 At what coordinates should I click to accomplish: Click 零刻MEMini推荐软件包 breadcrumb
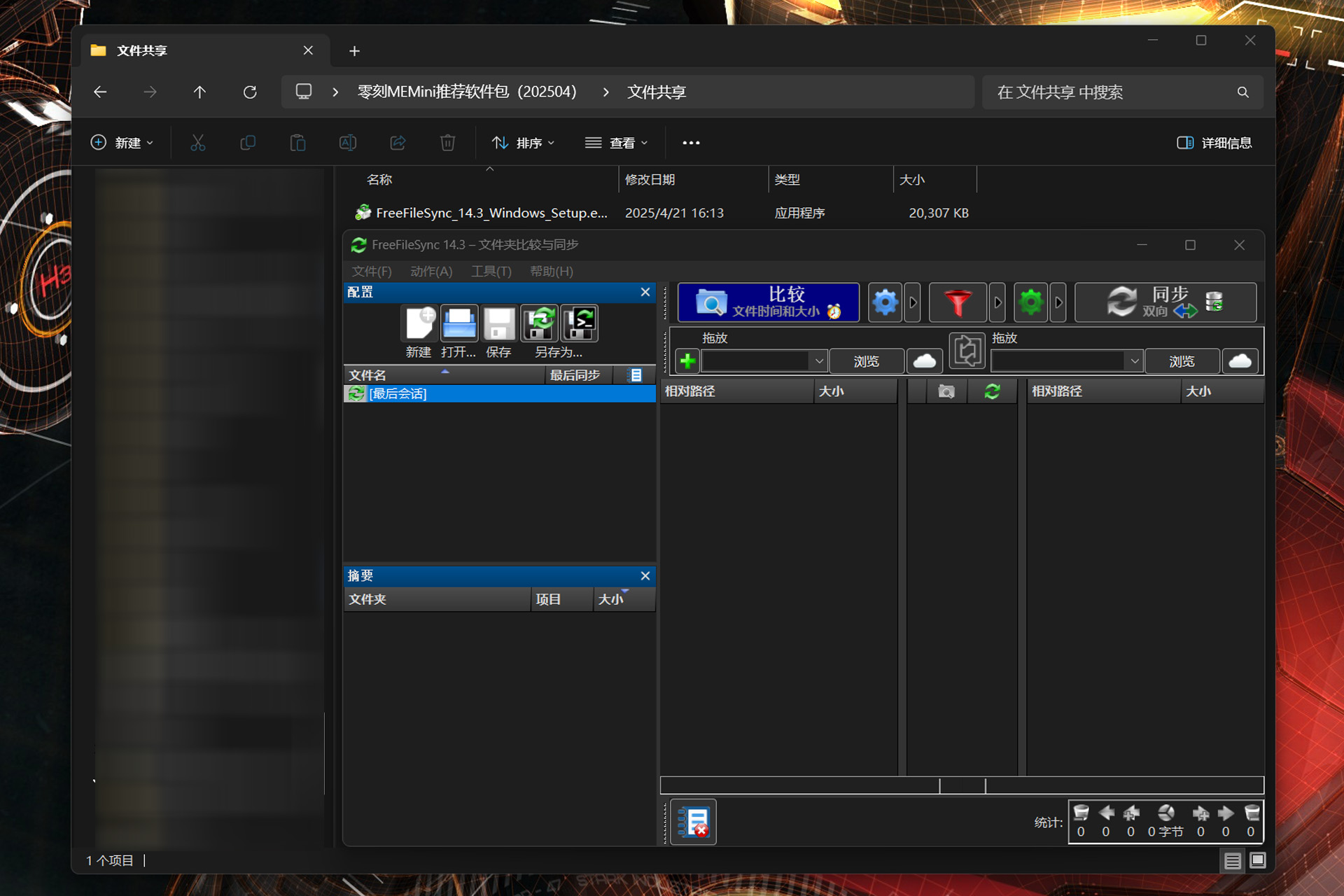coord(467,92)
